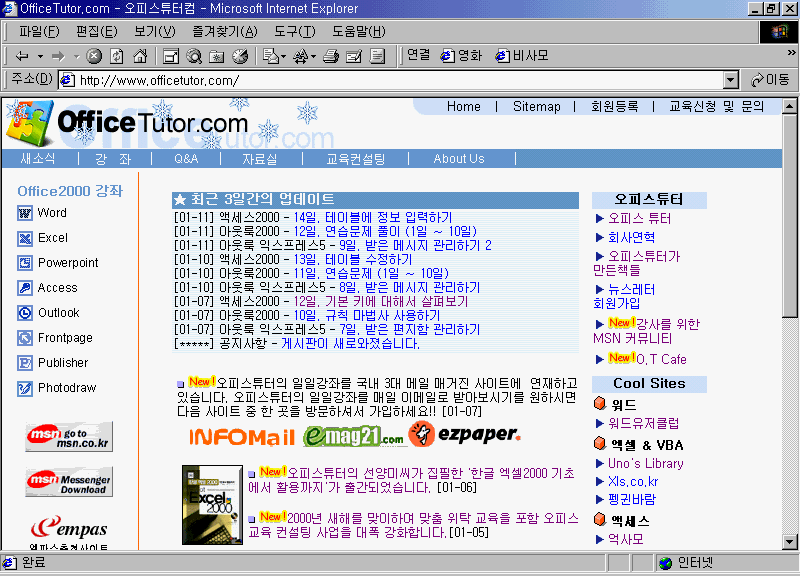Open the Access course icon
Screen dimensions: 800x576
[x=24, y=288]
